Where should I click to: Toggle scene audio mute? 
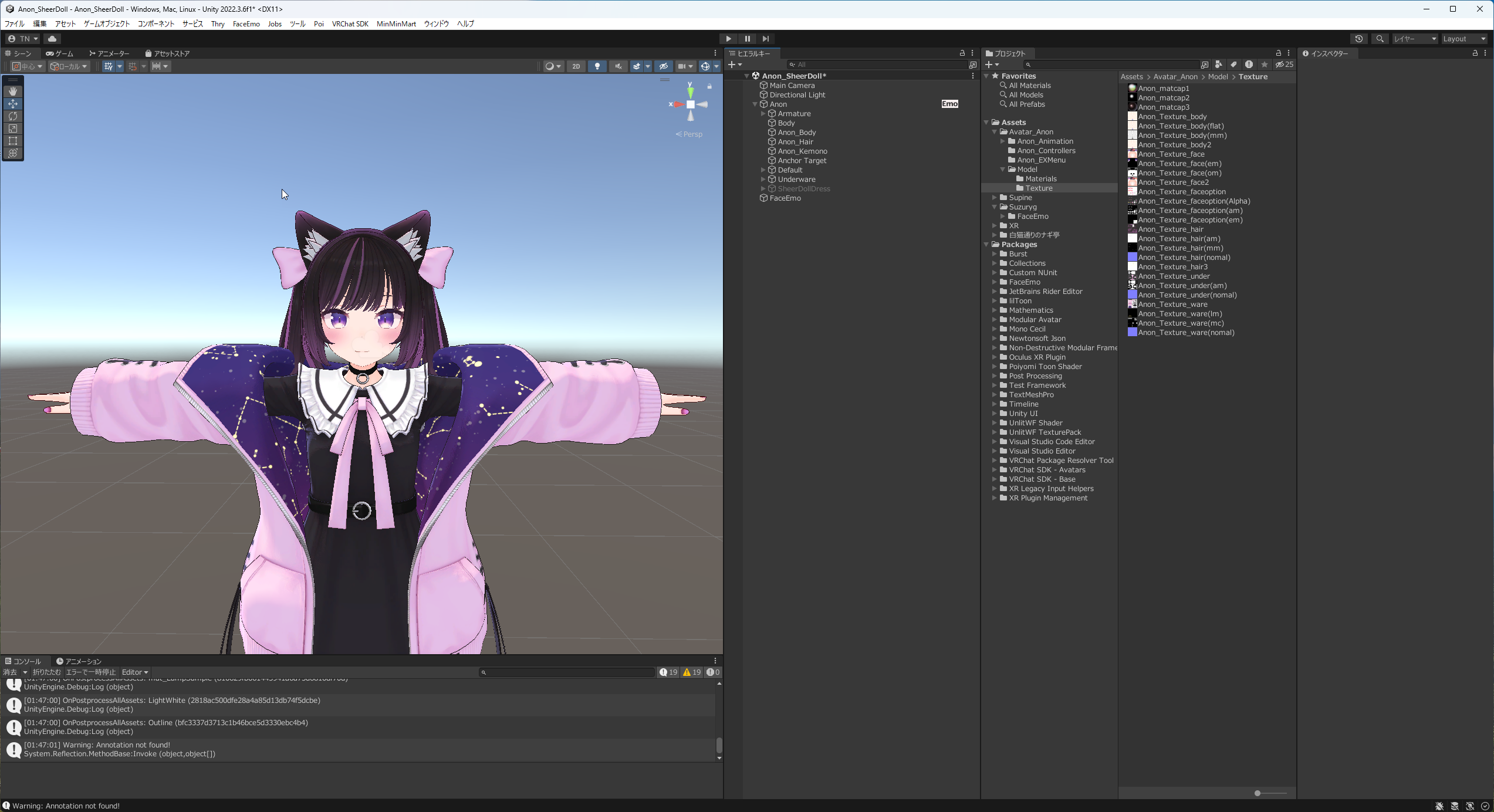point(618,66)
